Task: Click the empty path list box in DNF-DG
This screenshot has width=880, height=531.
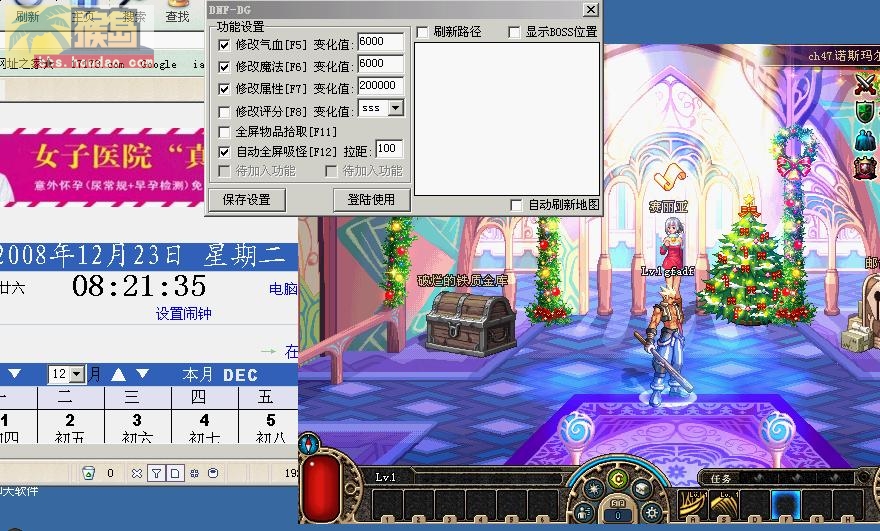Action: [x=507, y=119]
